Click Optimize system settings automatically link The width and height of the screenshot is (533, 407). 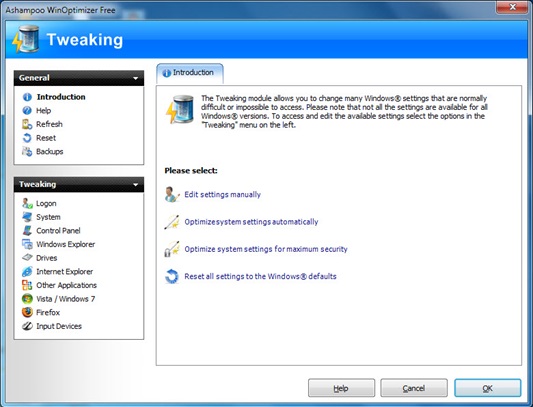[x=251, y=222]
